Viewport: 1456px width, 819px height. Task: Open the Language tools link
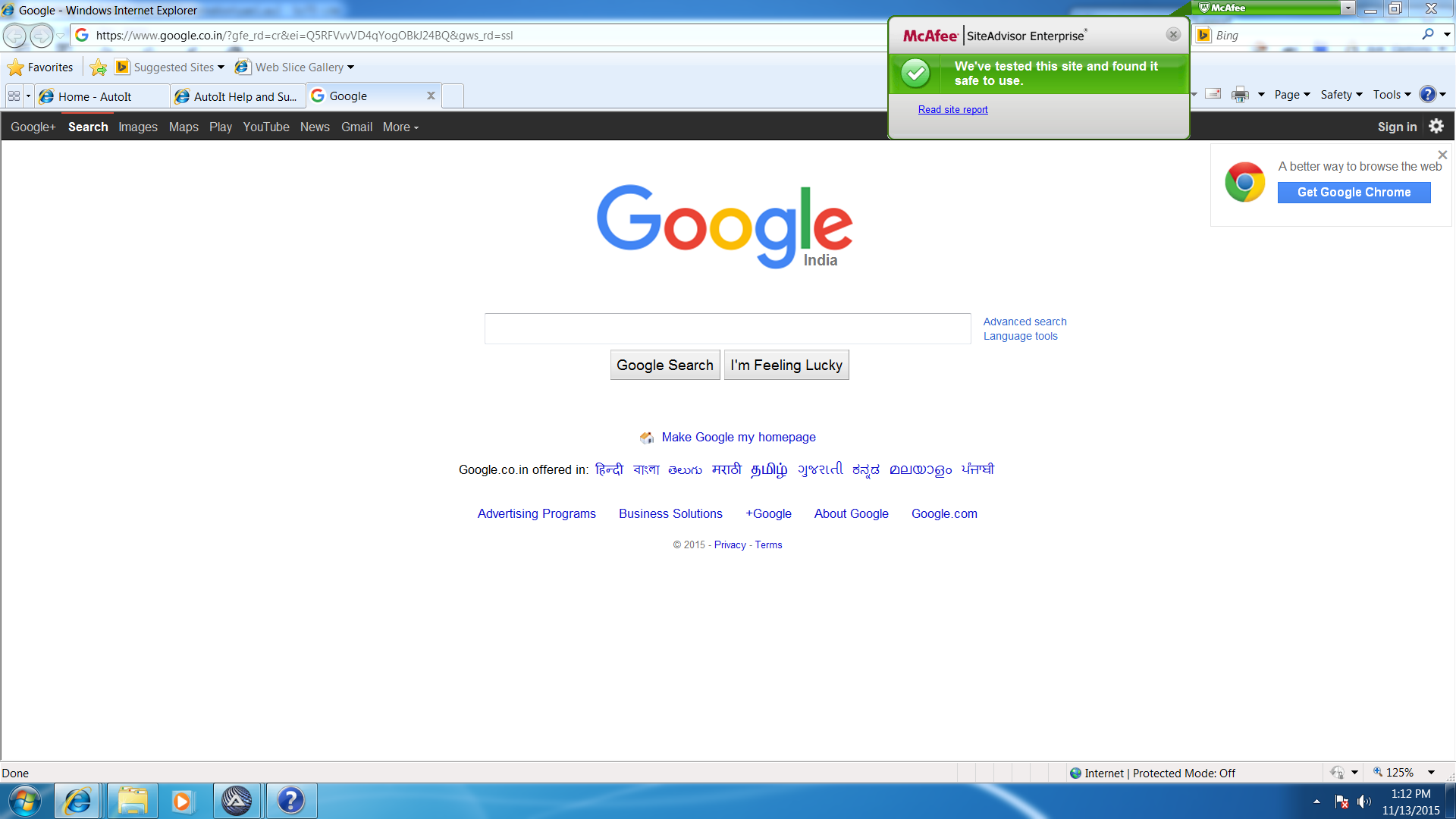click(1020, 336)
